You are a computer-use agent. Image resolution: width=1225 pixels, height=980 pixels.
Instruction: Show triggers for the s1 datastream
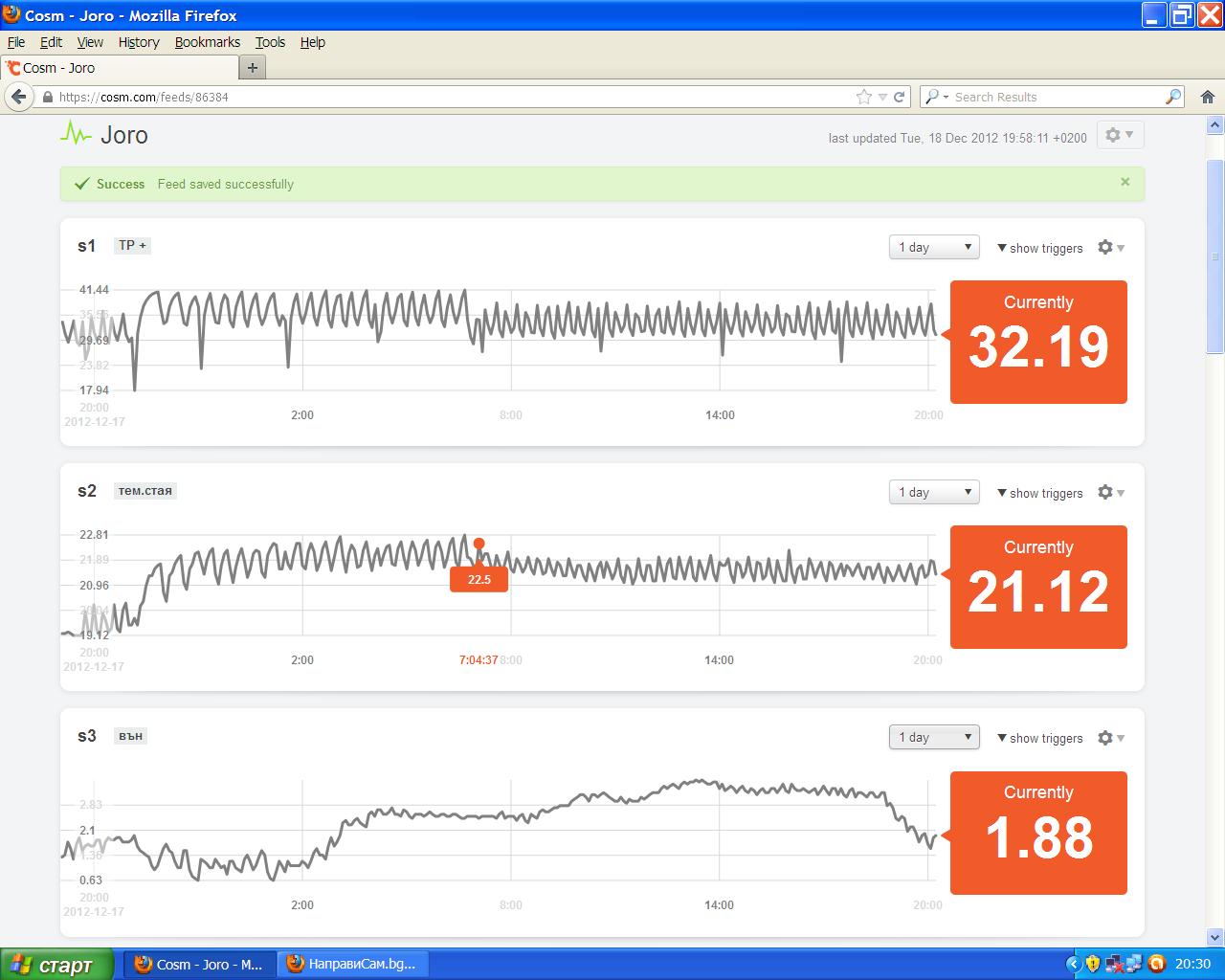(1040, 248)
